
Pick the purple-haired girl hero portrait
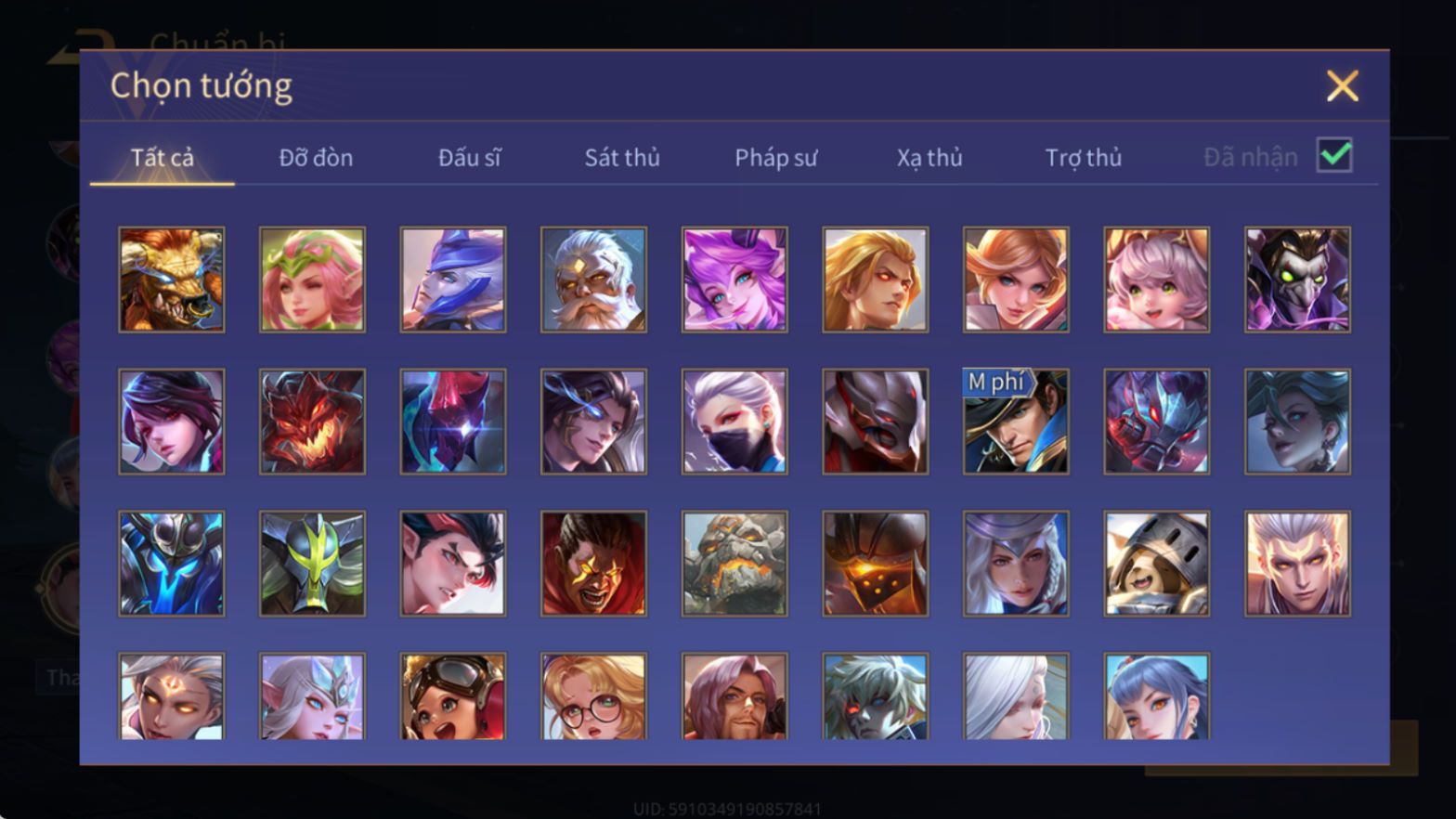(734, 279)
